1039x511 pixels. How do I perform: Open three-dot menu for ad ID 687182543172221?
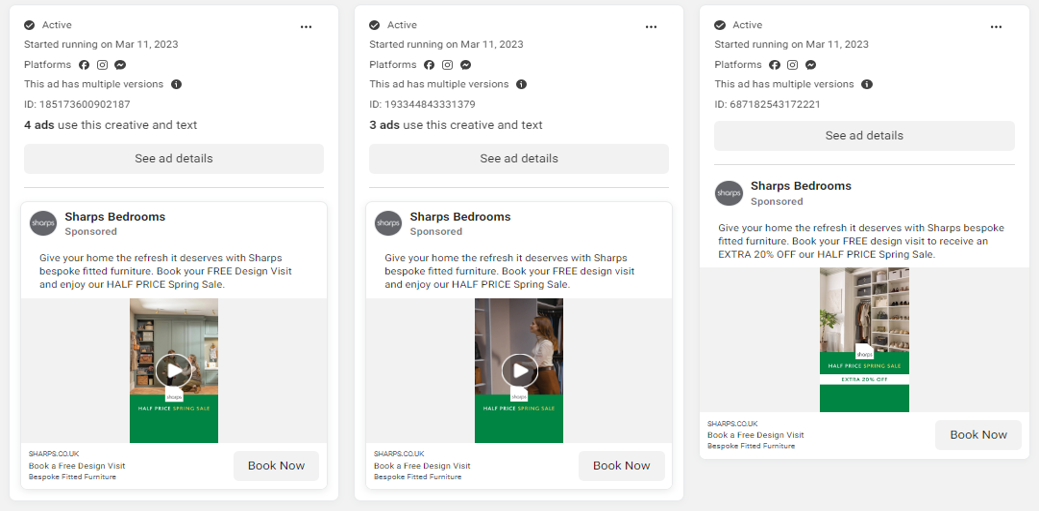tap(996, 27)
